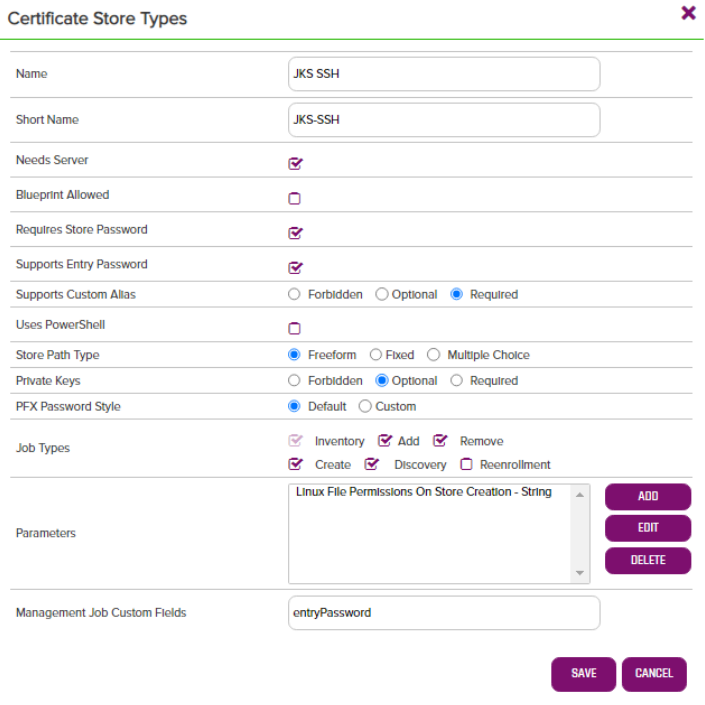Click the Edit parameter button

coord(647,528)
